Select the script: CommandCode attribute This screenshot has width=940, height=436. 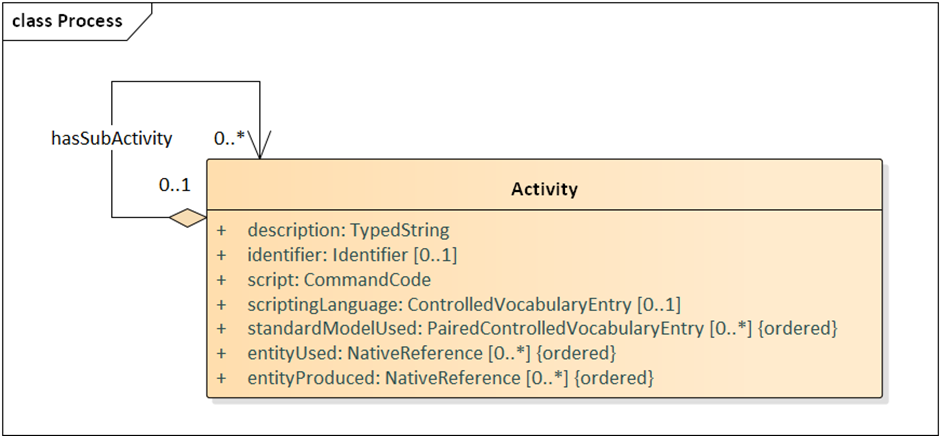339,280
